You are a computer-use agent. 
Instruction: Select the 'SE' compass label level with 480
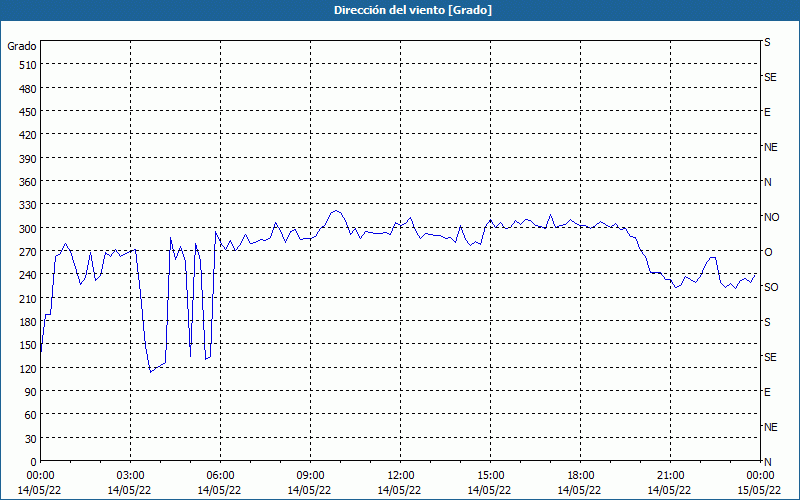(770, 77)
